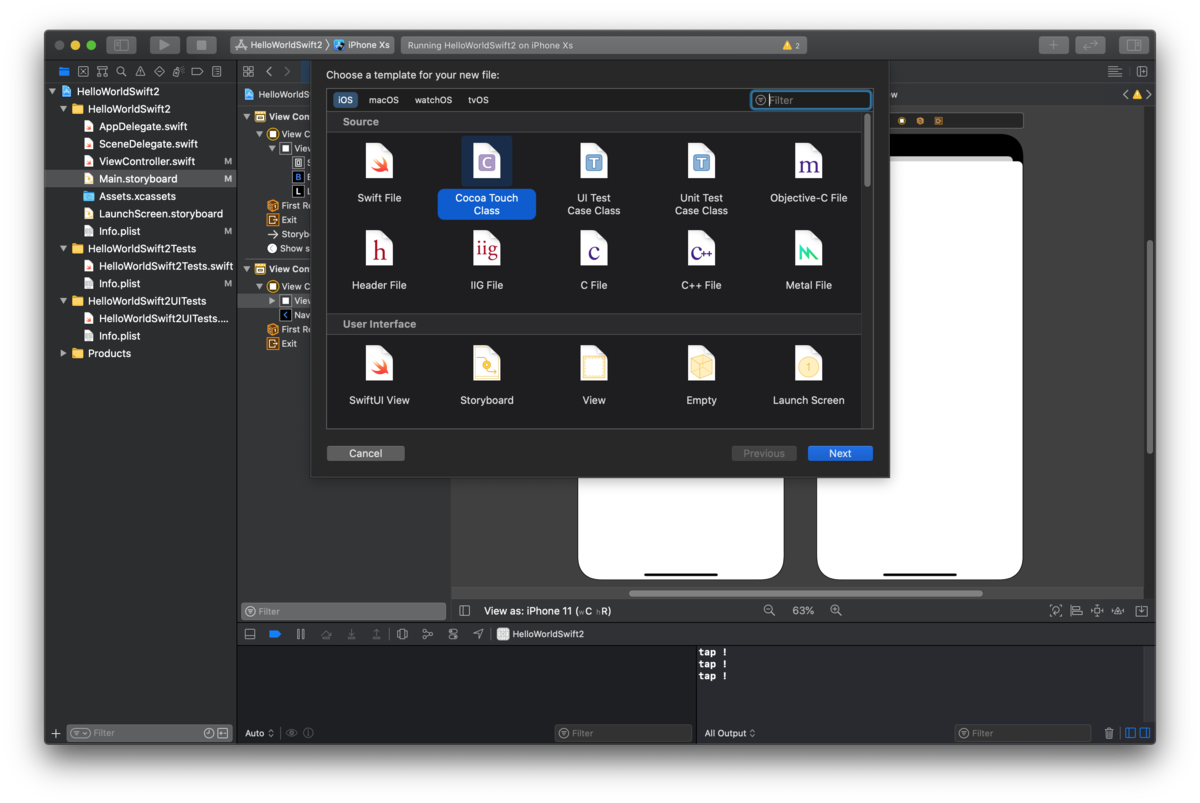This screenshot has width=1200, height=803.
Task: Hide the debug area toggle icon
Action: pos(250,634)
